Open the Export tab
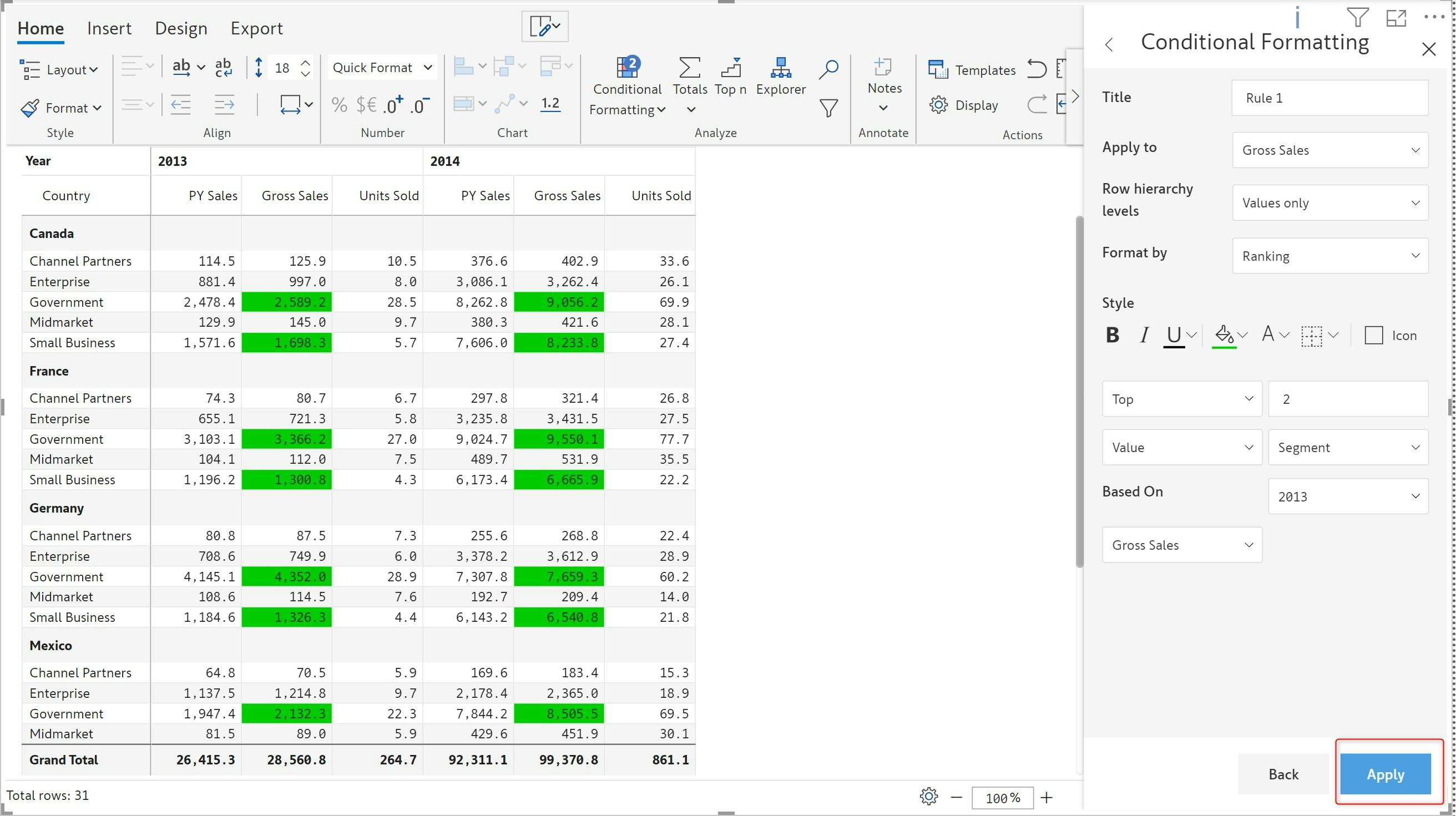Screen dimensions: 1456x816 [256, 28]
